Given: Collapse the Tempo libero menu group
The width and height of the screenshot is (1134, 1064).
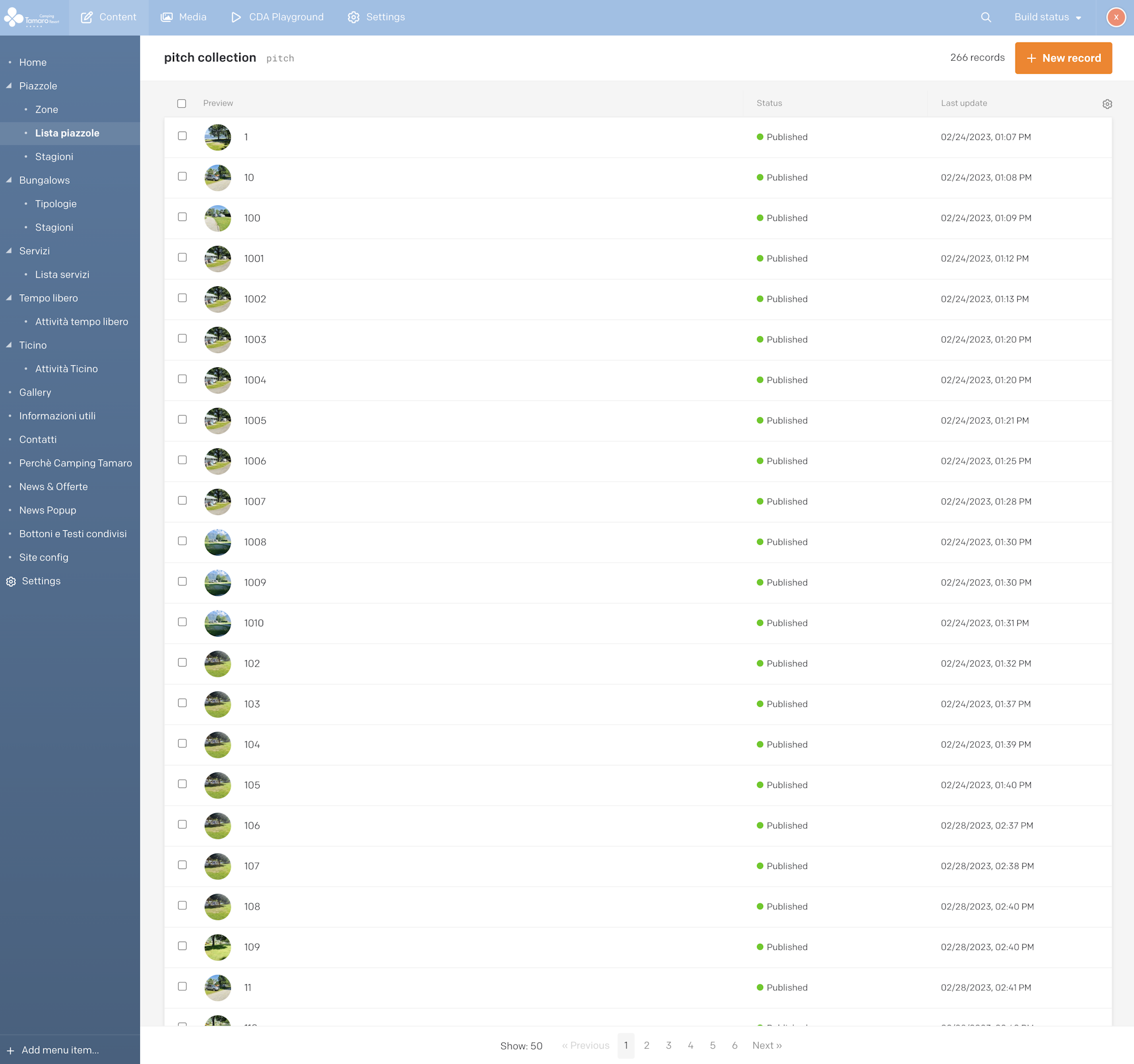Looking at the screenshot, I should coord(9,298).
